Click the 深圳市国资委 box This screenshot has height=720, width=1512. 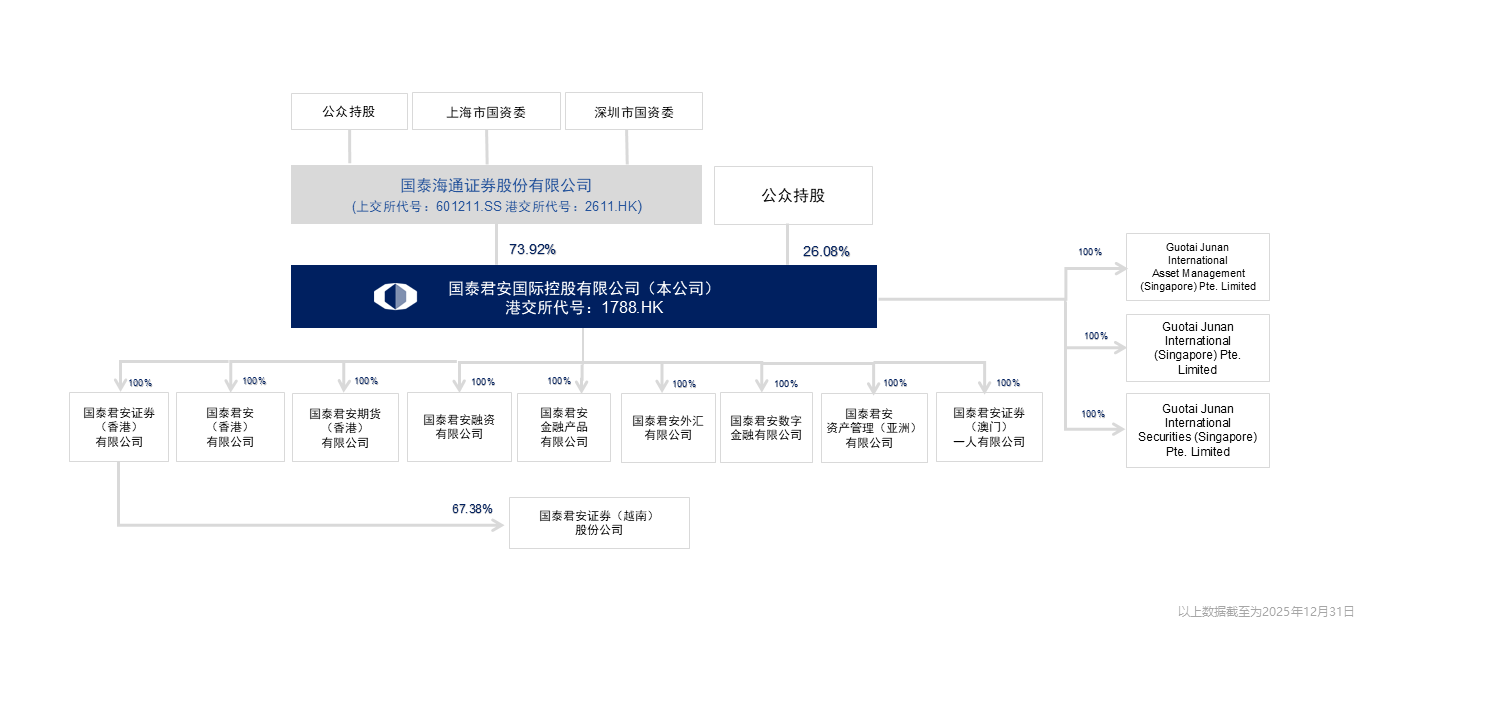(x=633, y=112)
